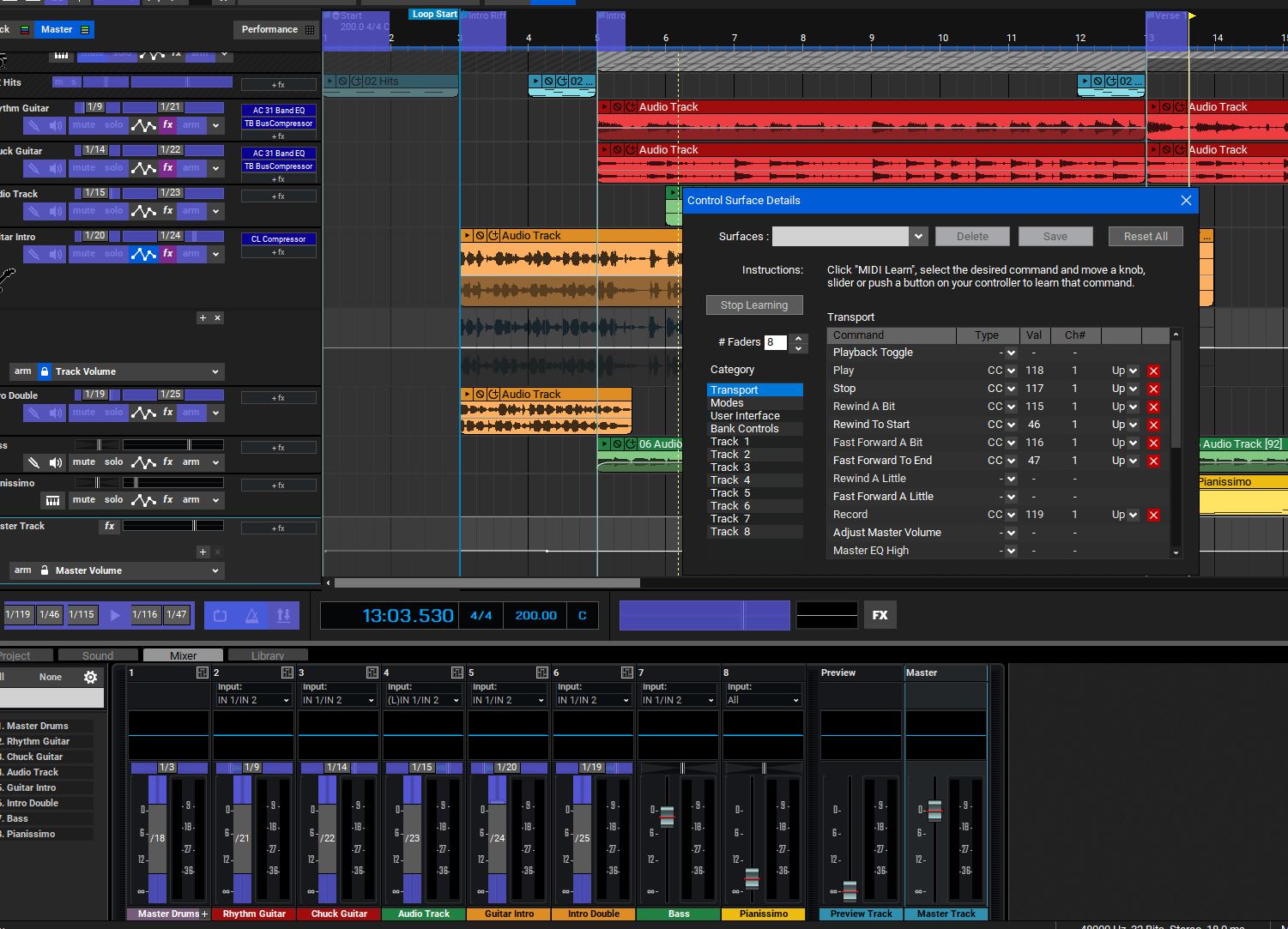The width and height of the screenshot is (1288, 929).
Task: Expand Bass track options arrow
Action: 216,462
